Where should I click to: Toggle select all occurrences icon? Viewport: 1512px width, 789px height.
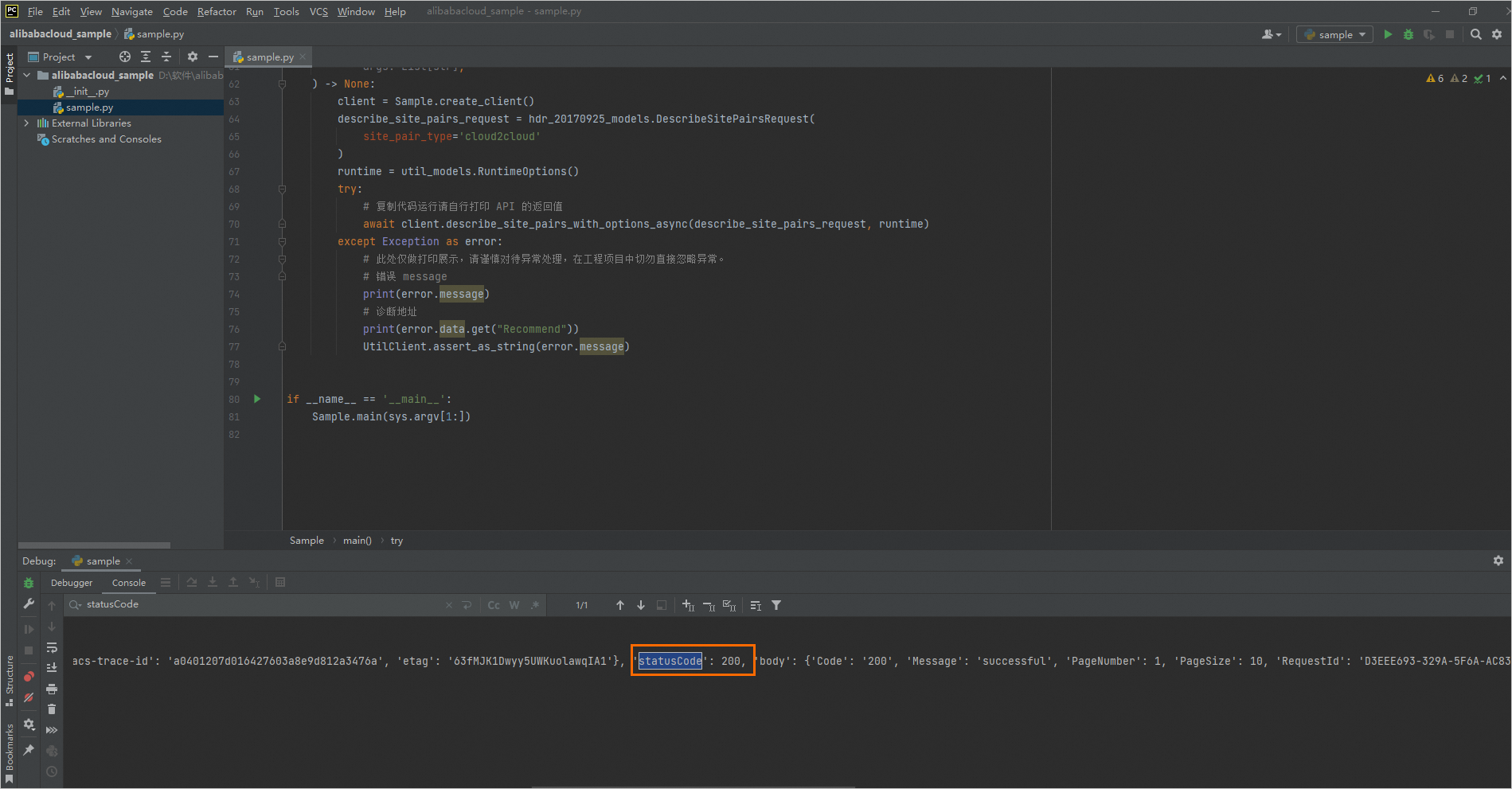(x=729, y=605)
